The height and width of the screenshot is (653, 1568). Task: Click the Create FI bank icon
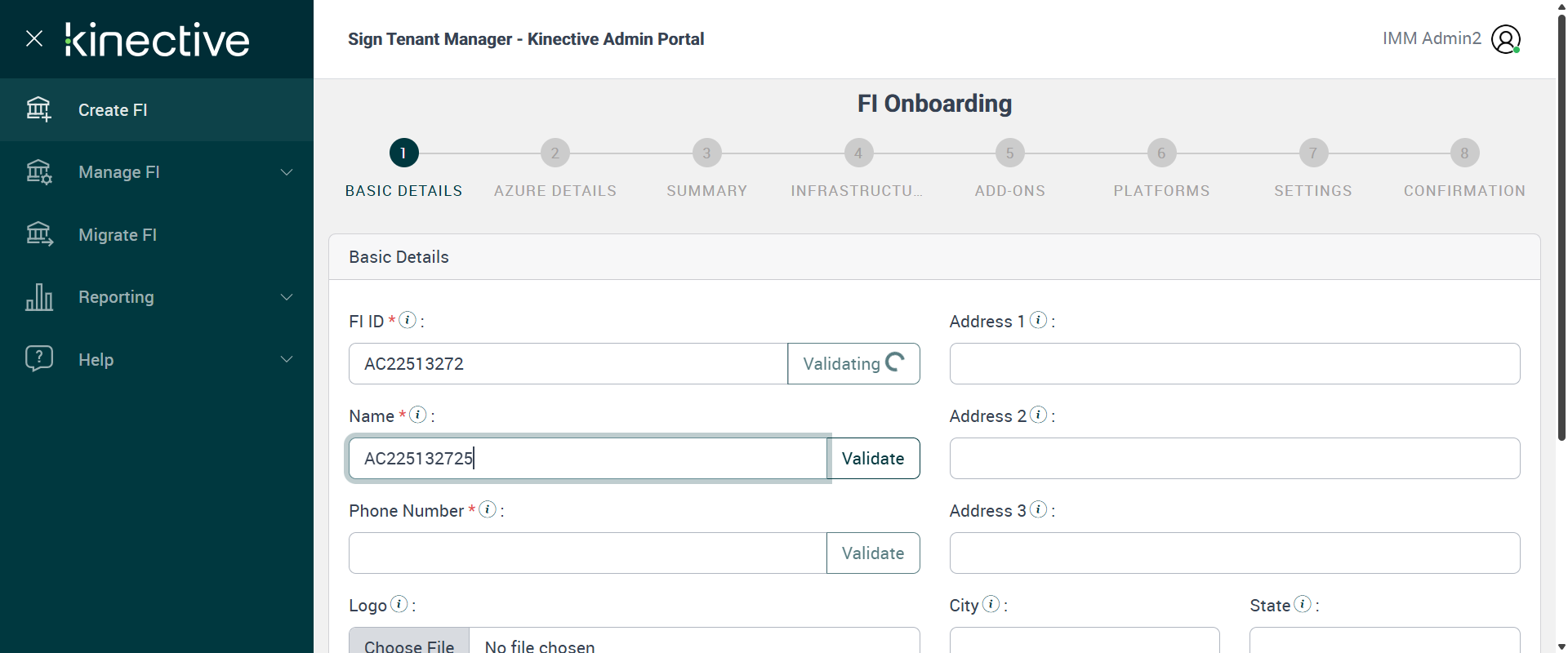click(x=38, y=109)
